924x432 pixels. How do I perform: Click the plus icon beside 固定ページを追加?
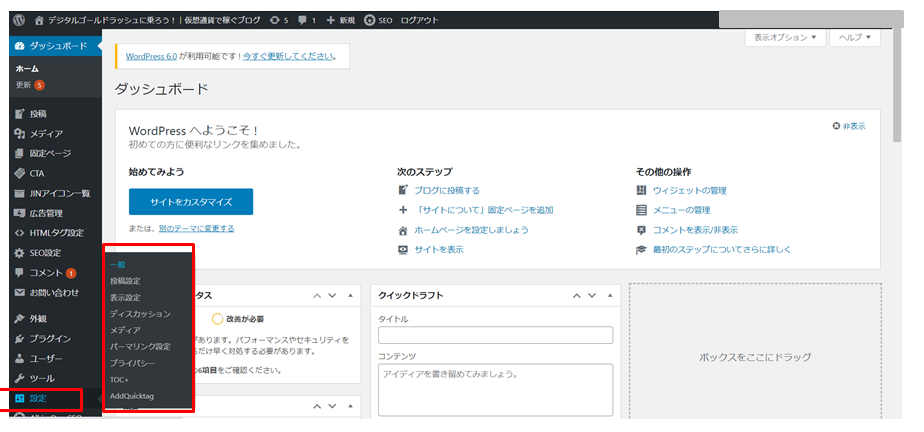tap(403, 210)
